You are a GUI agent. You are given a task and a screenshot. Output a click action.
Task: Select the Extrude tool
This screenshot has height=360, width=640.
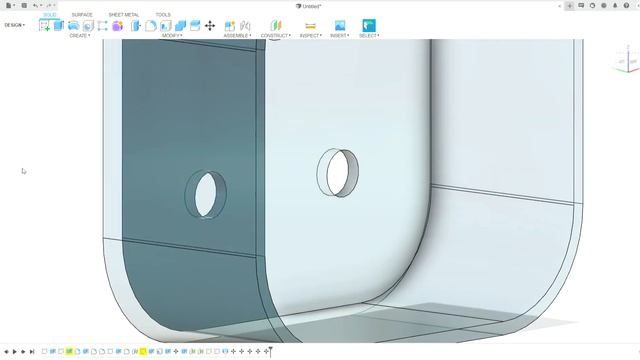click(59, 25)
